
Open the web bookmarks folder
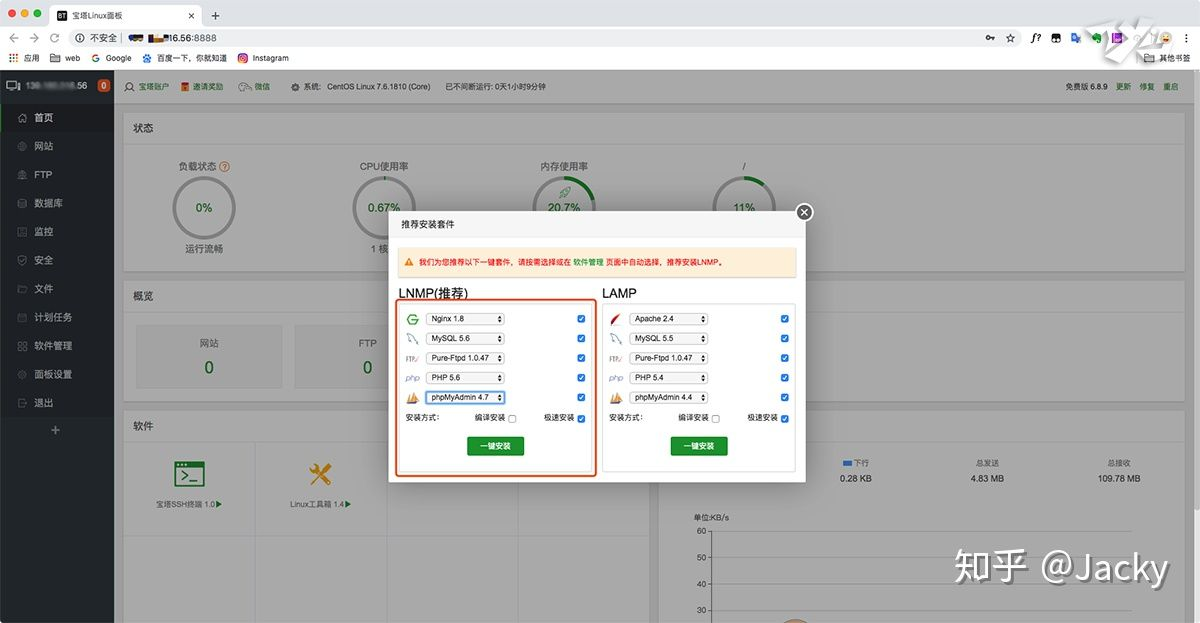(65, 58)
